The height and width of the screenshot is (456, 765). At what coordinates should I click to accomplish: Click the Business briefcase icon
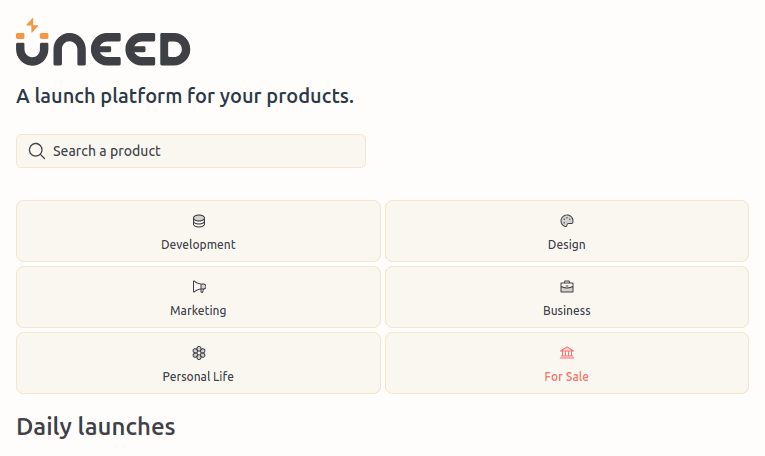click(x=567, y=287)
